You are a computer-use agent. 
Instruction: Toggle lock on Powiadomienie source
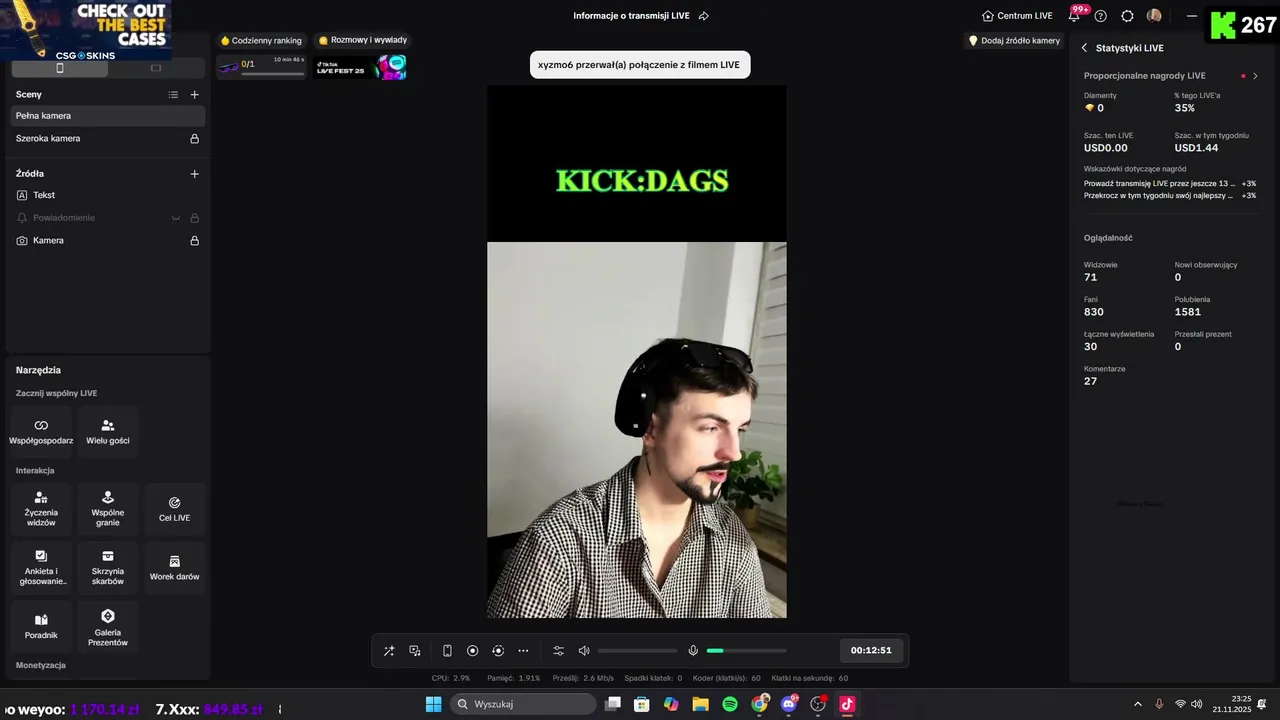click(x=195, y=218)
